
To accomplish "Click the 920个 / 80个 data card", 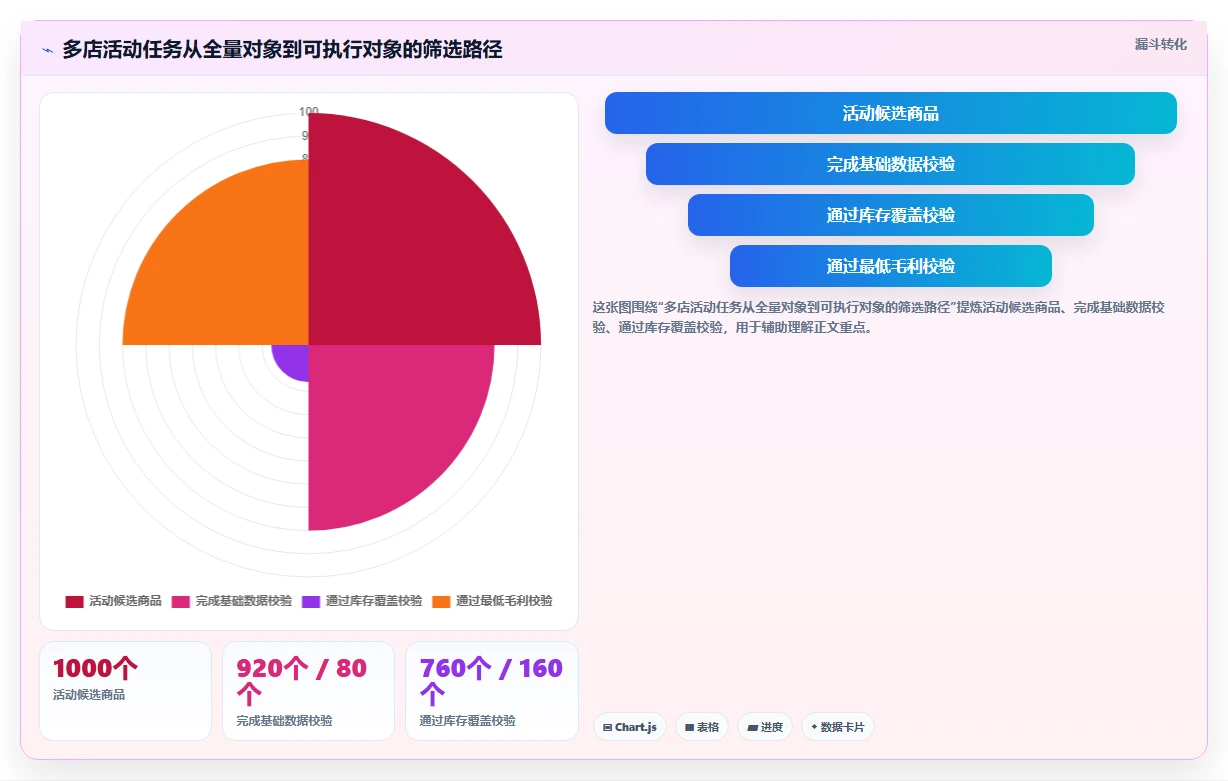I will [308, 691].
